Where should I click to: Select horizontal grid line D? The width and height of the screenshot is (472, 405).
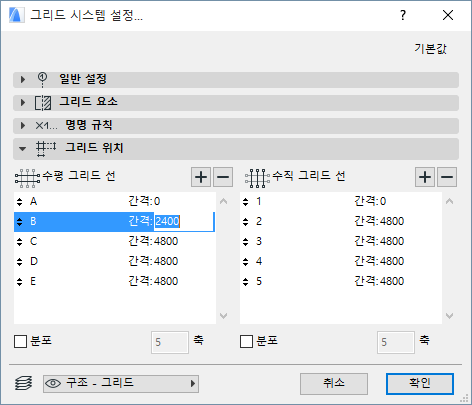pos(115,262)
